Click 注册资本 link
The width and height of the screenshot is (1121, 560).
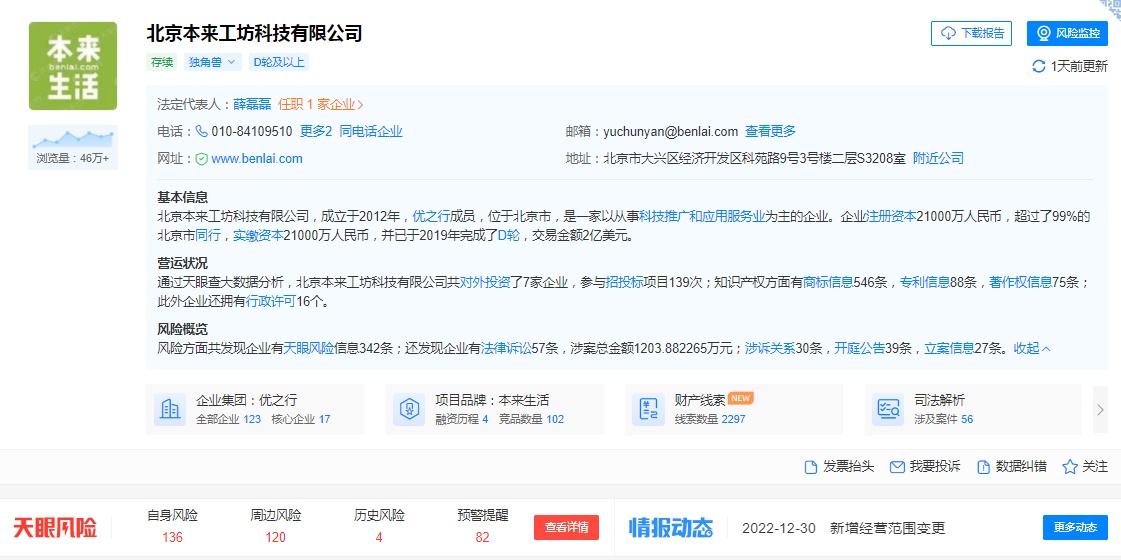pos(891,217)
